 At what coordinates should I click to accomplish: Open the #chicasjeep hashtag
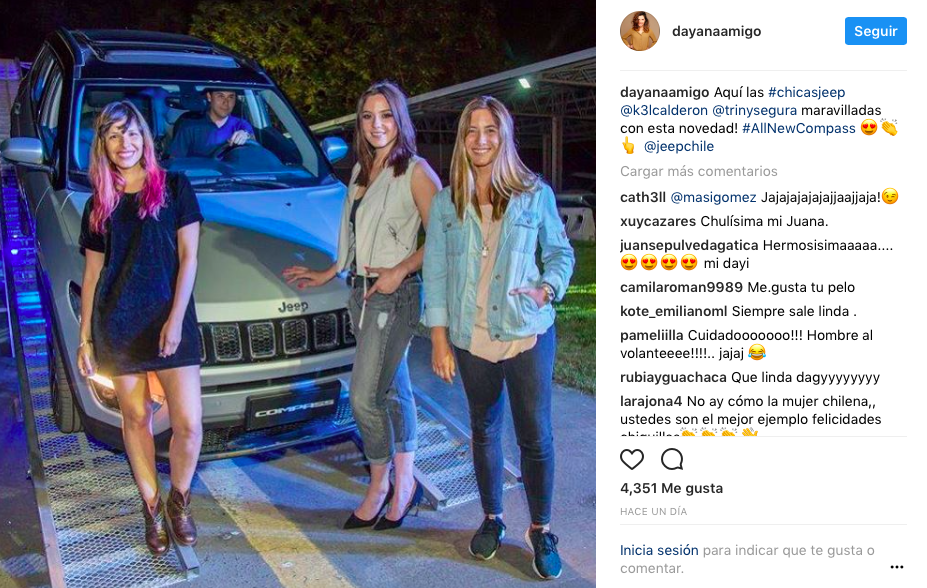pos(806,92)
